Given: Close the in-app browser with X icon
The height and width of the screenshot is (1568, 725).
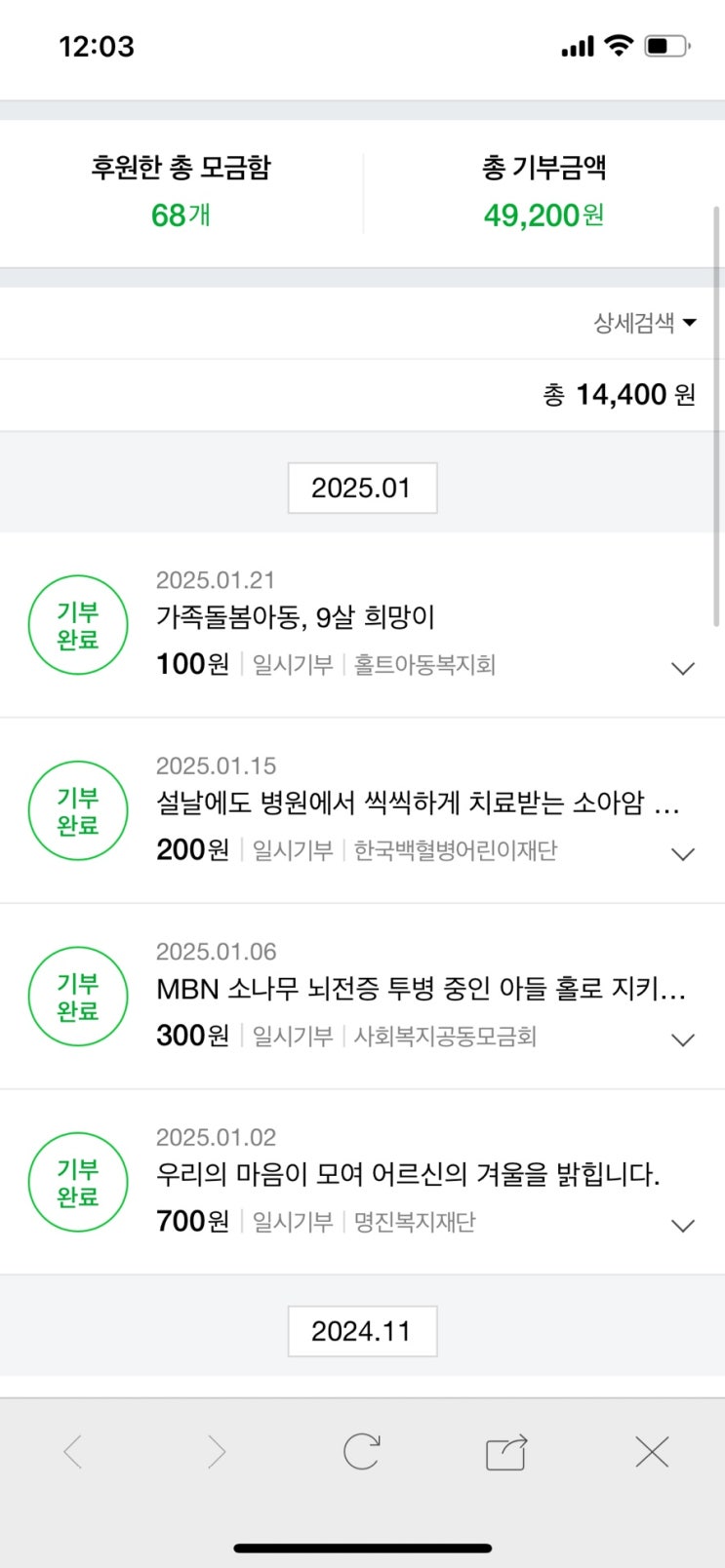Looking at the screenshot, I should pos(652,1452).
